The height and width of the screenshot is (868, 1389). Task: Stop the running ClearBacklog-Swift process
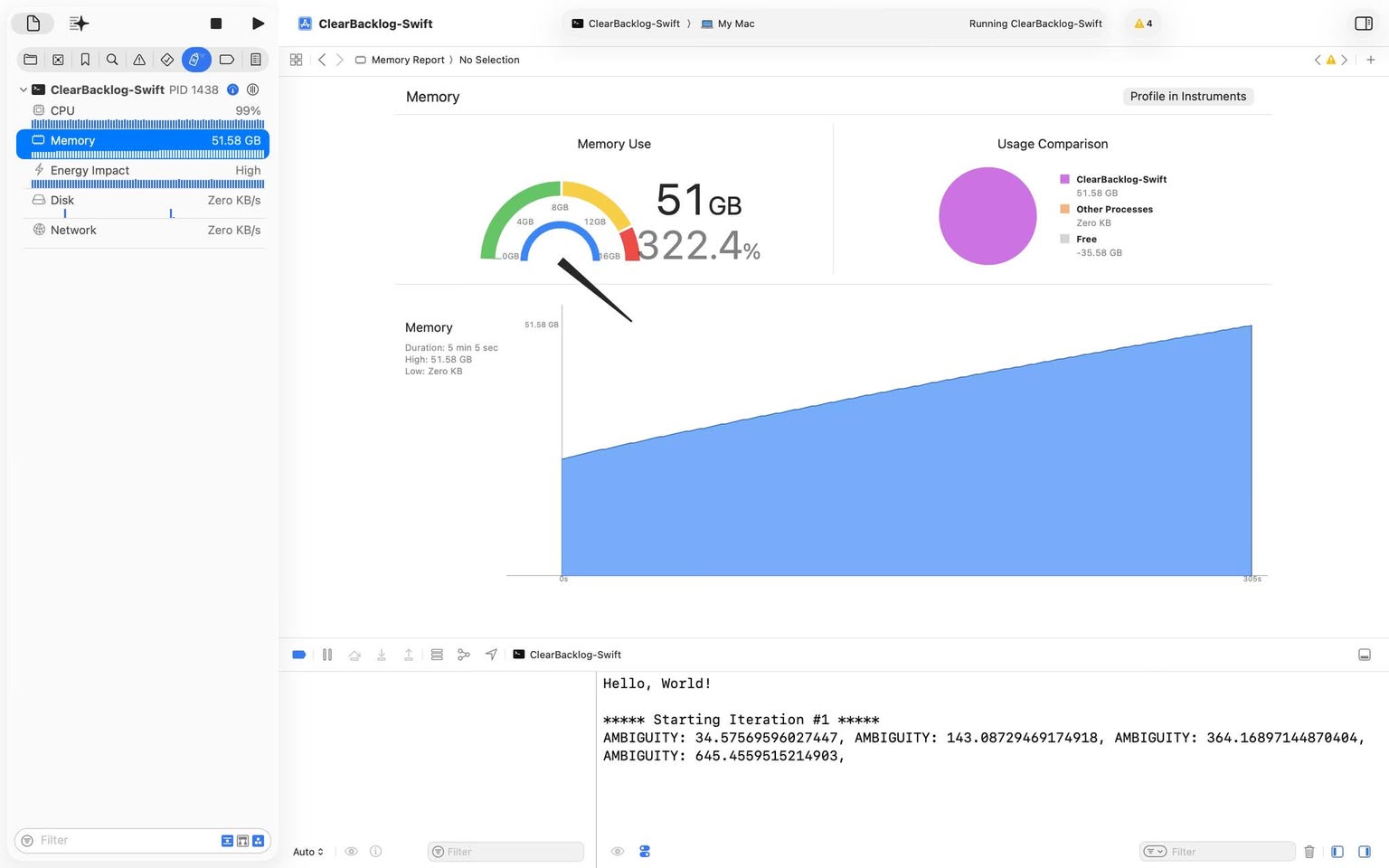pos(216,24)
